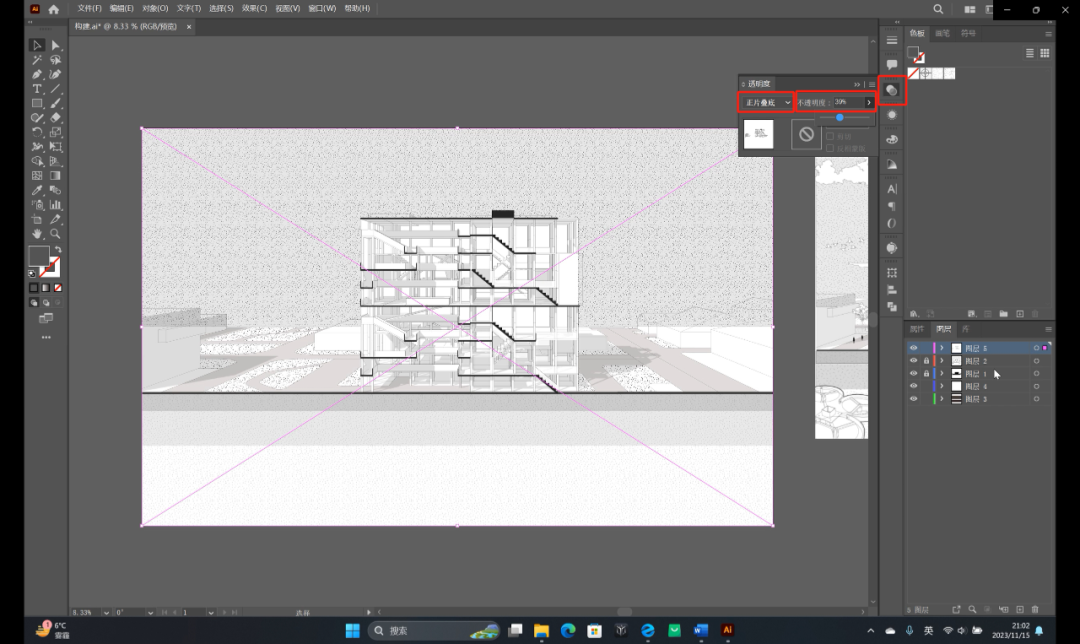Select the Selection (black arrow) tool
The image size is (1080, 644).
[37, 45]
